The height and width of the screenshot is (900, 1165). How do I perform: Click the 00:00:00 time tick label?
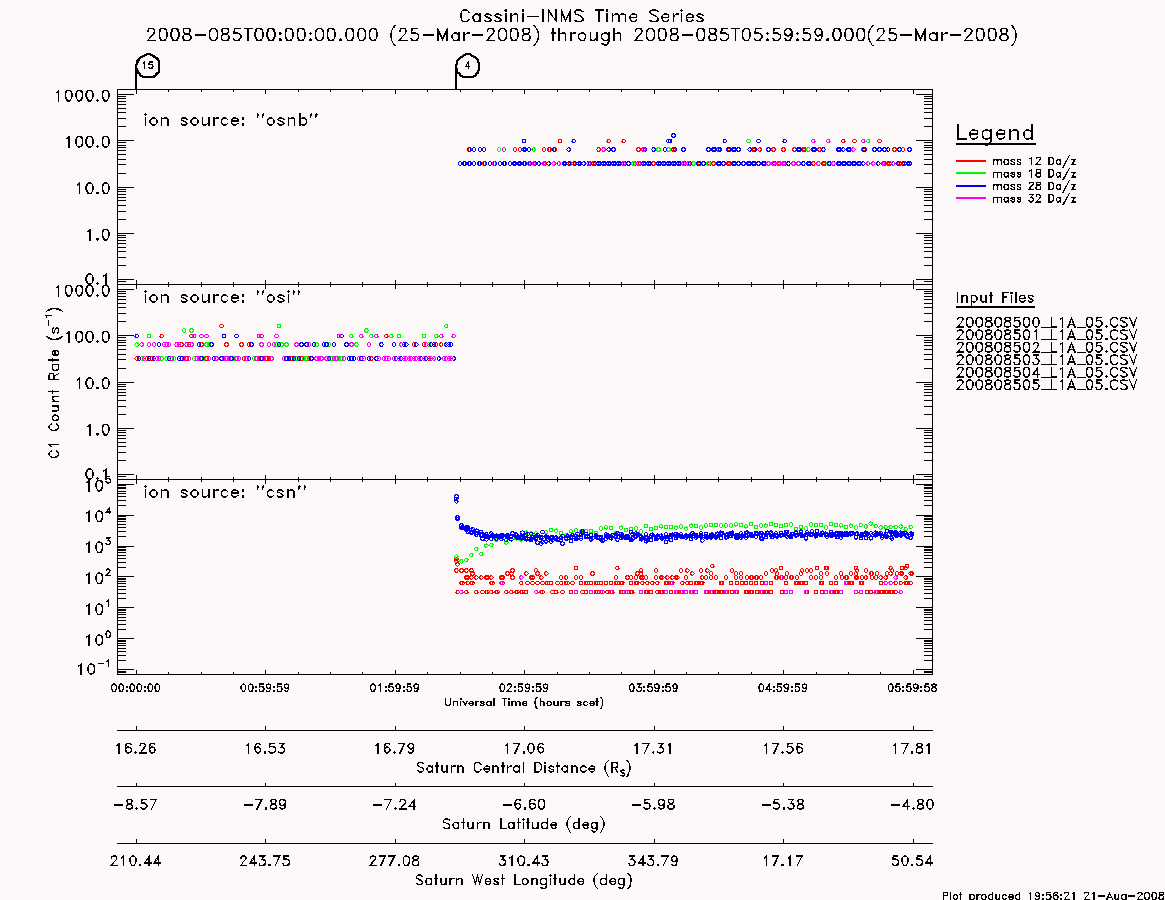135,688
